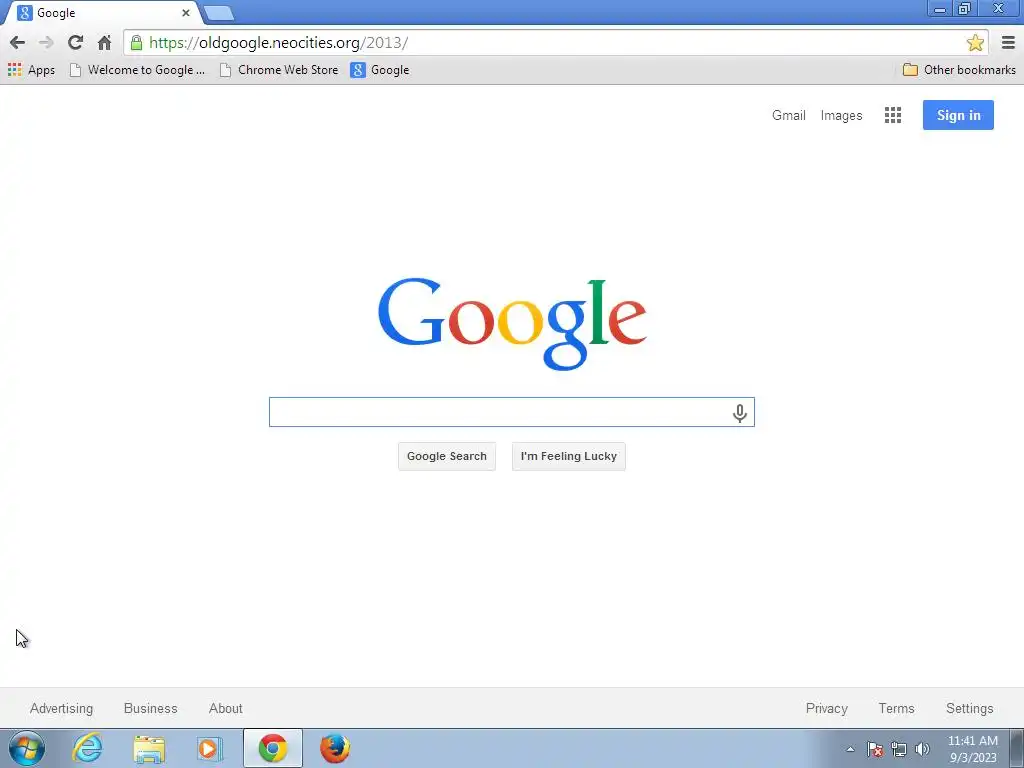Launch Internet Explorer from the taskbar
This screenshot has height=768, width=1024.
(x=88, y=748)
